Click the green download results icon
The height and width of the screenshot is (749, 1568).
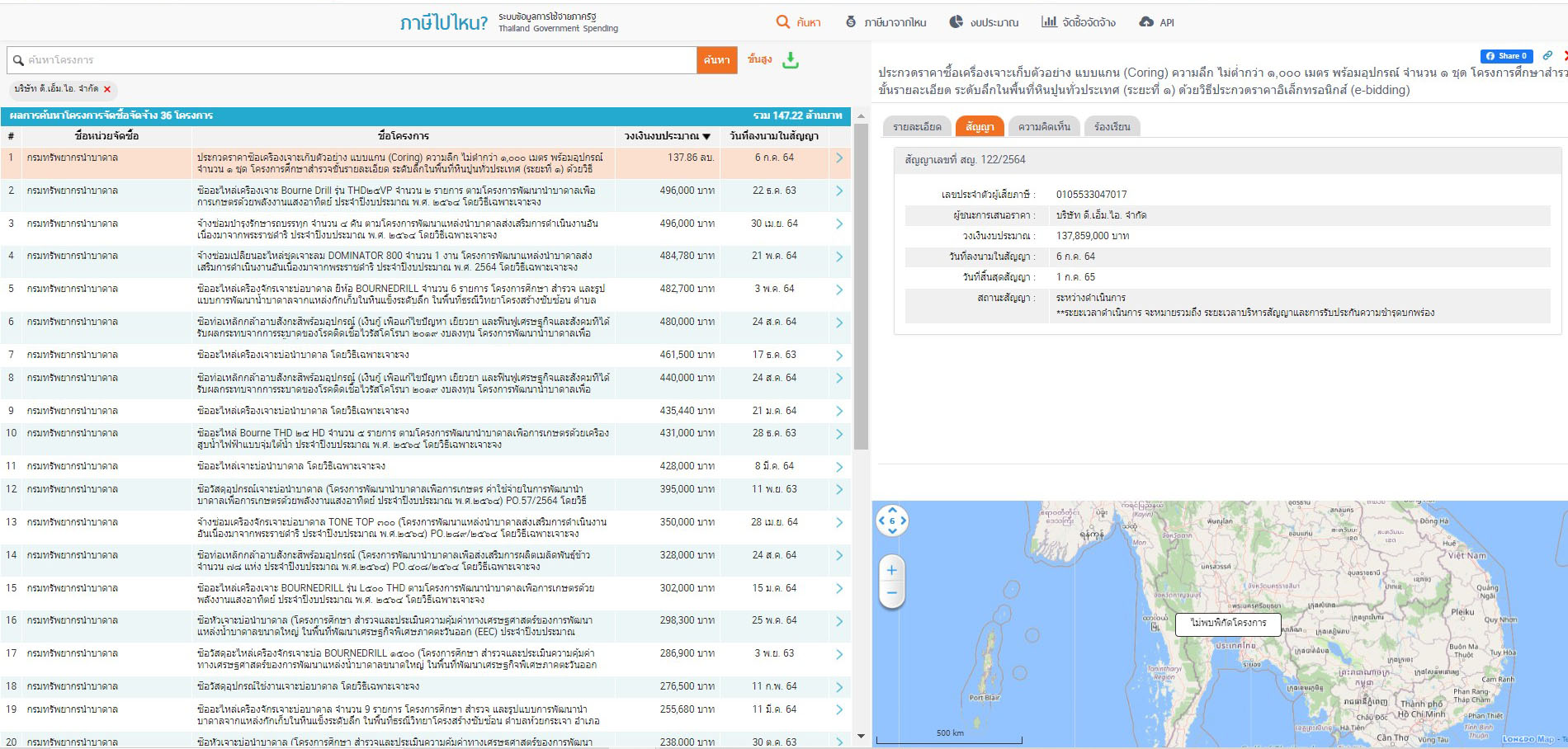791,60
